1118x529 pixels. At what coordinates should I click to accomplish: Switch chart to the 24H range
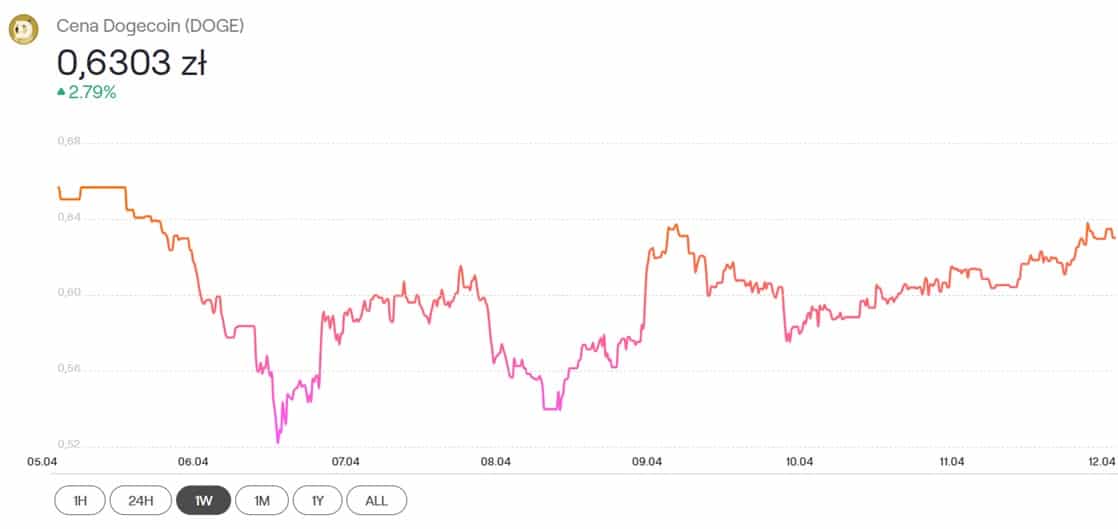coord(140,500)
